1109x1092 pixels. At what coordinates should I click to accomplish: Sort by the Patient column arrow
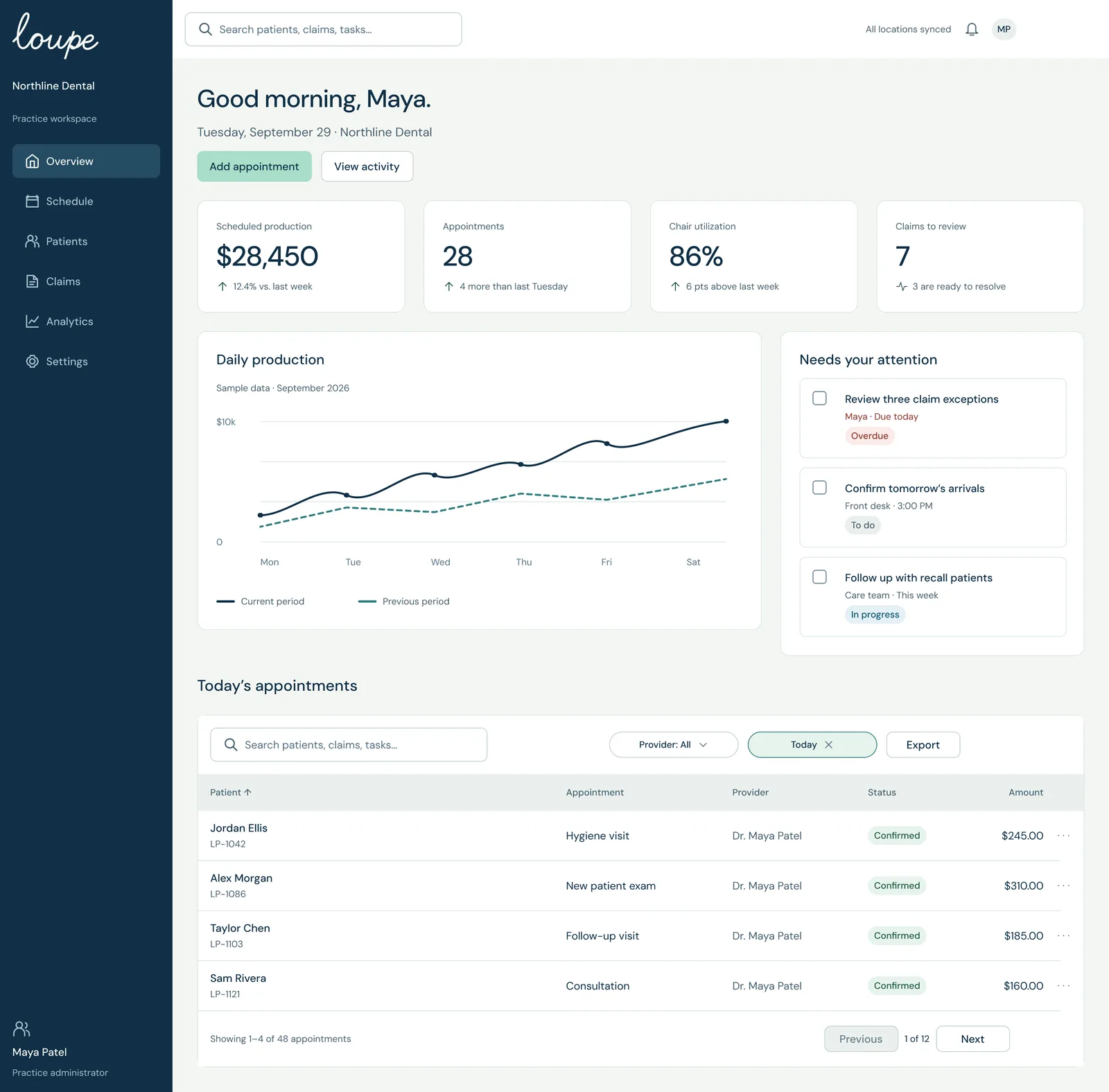pyautogui.click(x=247, y=792)
